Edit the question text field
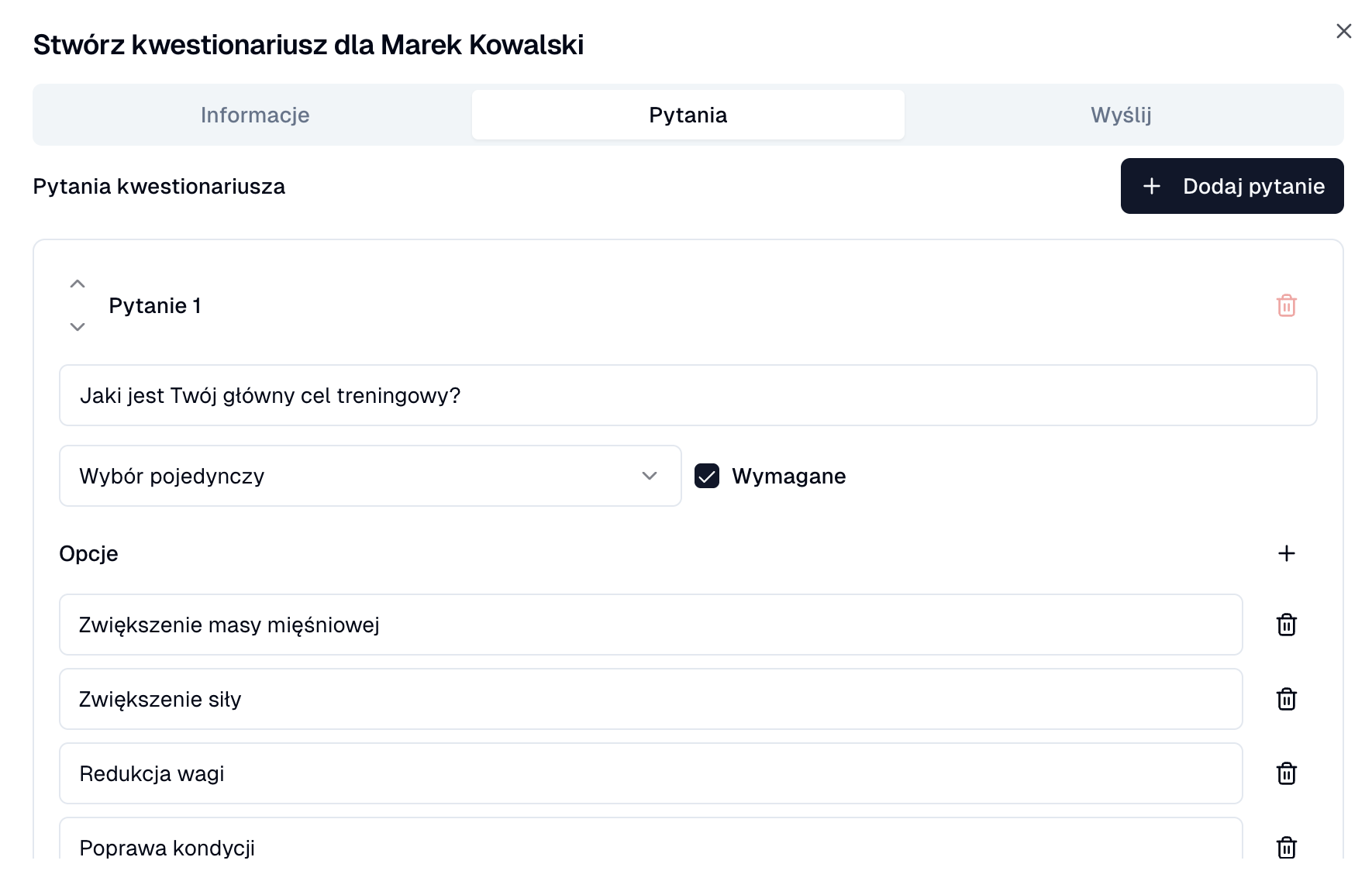Image resolution: width=1372 pixels, height=888 pixels. [688, 395]
